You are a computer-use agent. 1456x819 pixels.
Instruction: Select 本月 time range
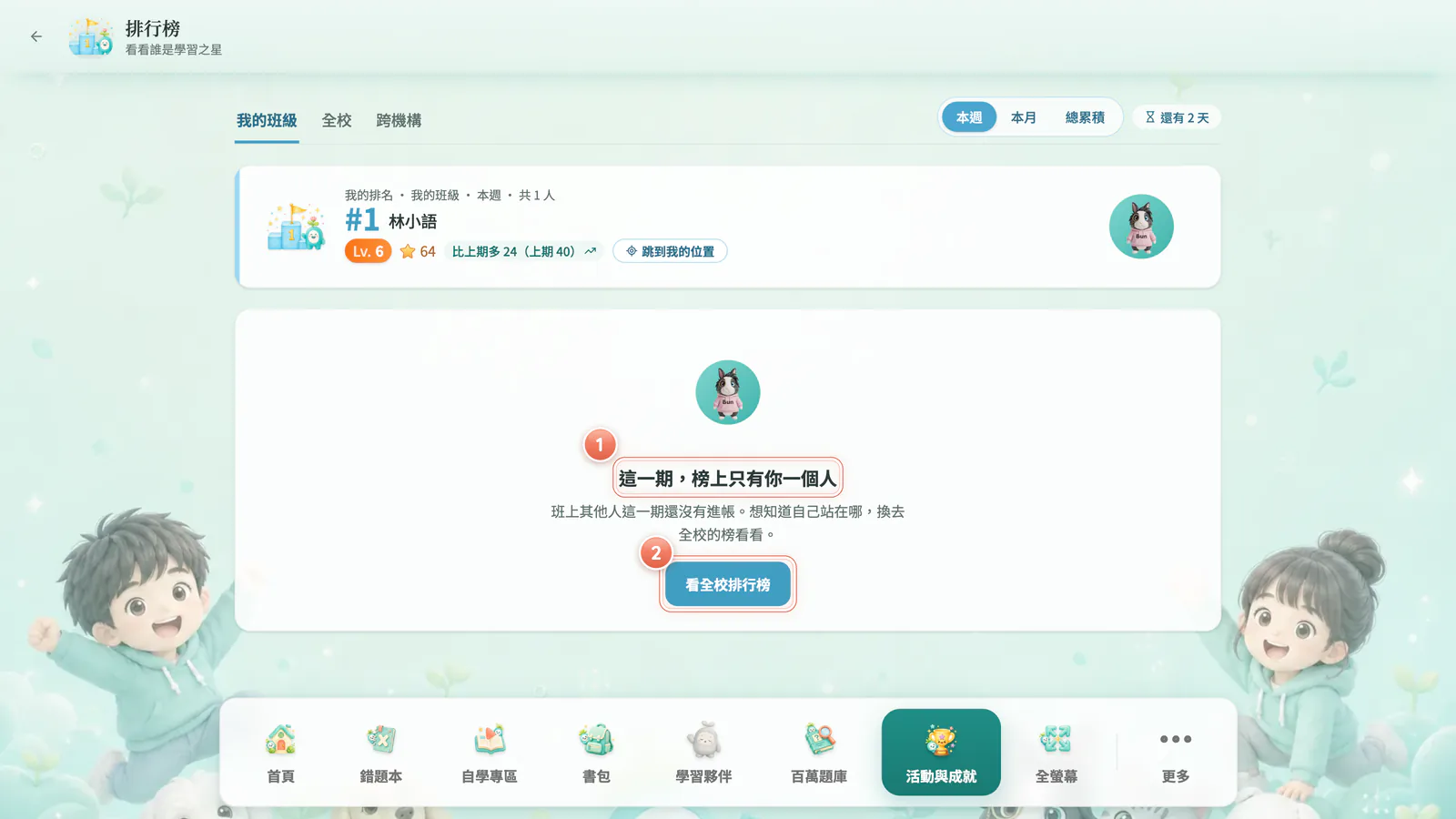1024,117
